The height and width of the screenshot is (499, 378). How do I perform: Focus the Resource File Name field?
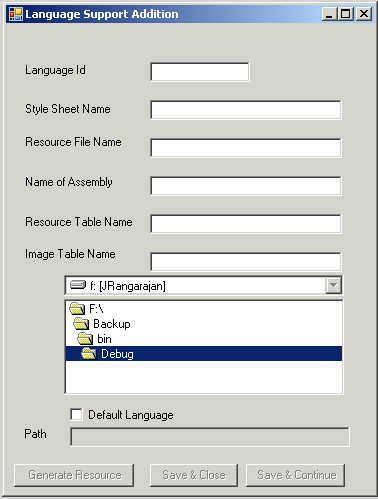click(246, 148)
